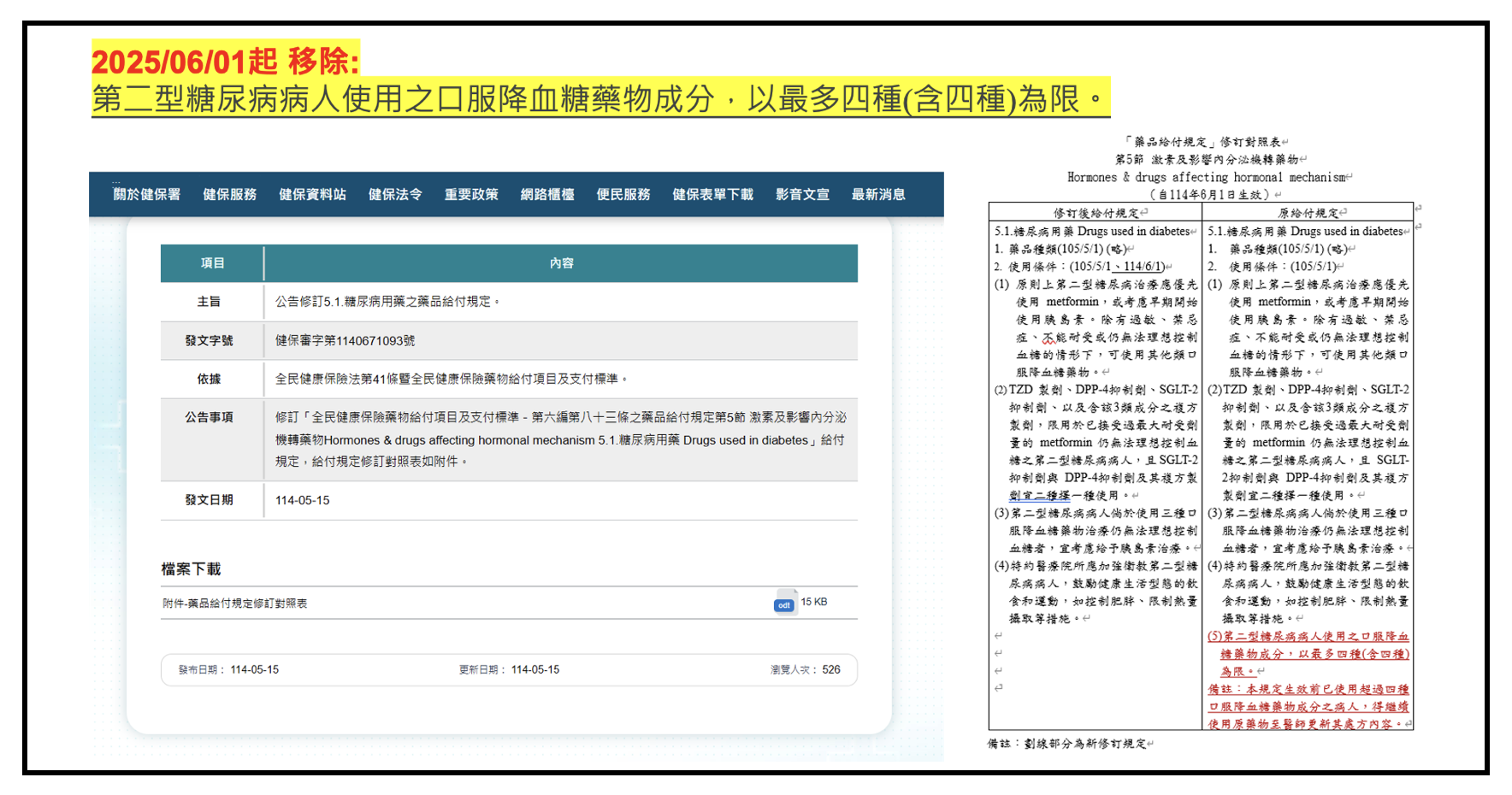Click the odt file download icon
Image resolution: width=1512 pixels, height=795 pixels.
tap(784, 604)
